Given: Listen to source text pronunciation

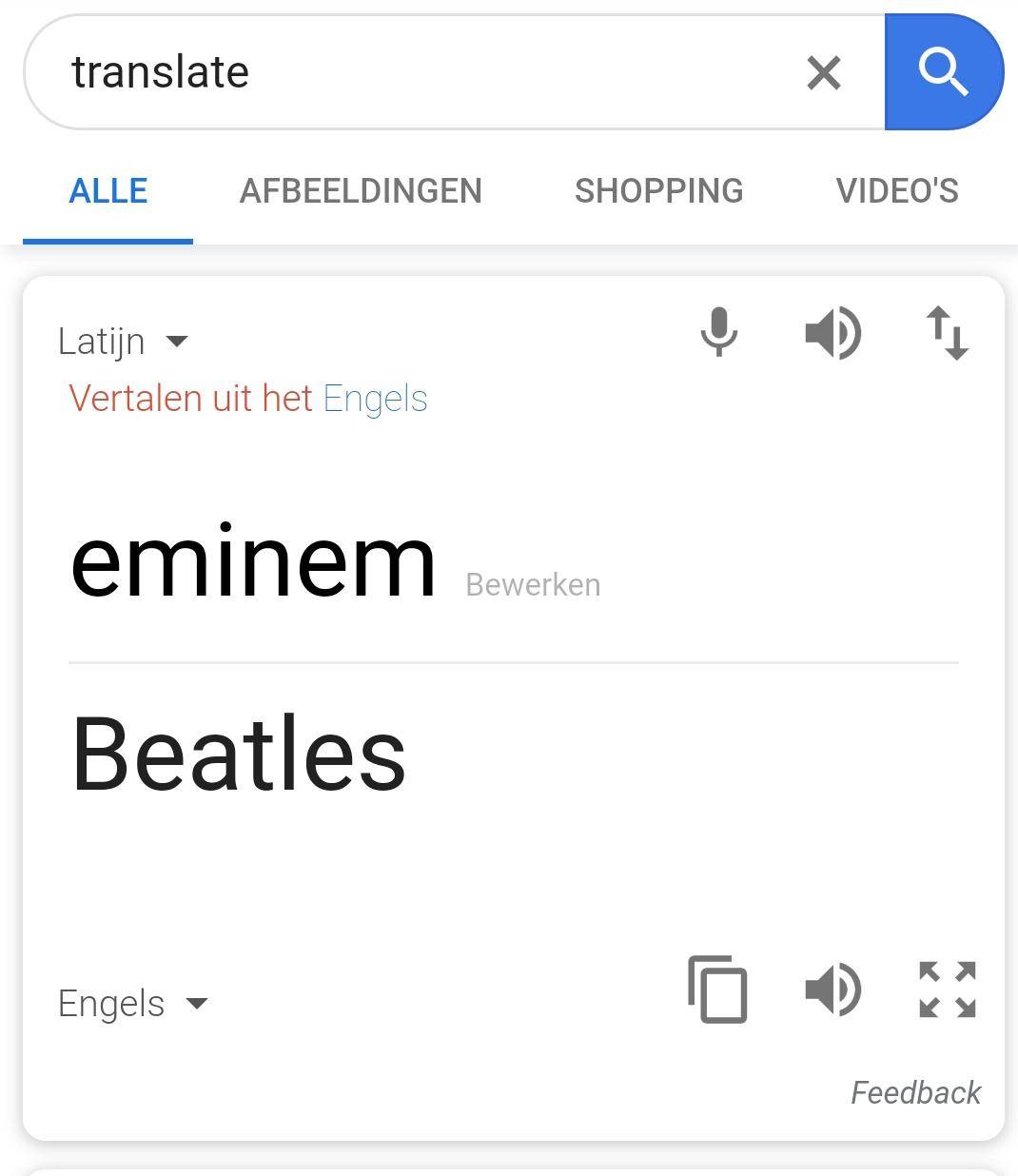Looking at the screenshot, I should (x=833, y=333).
